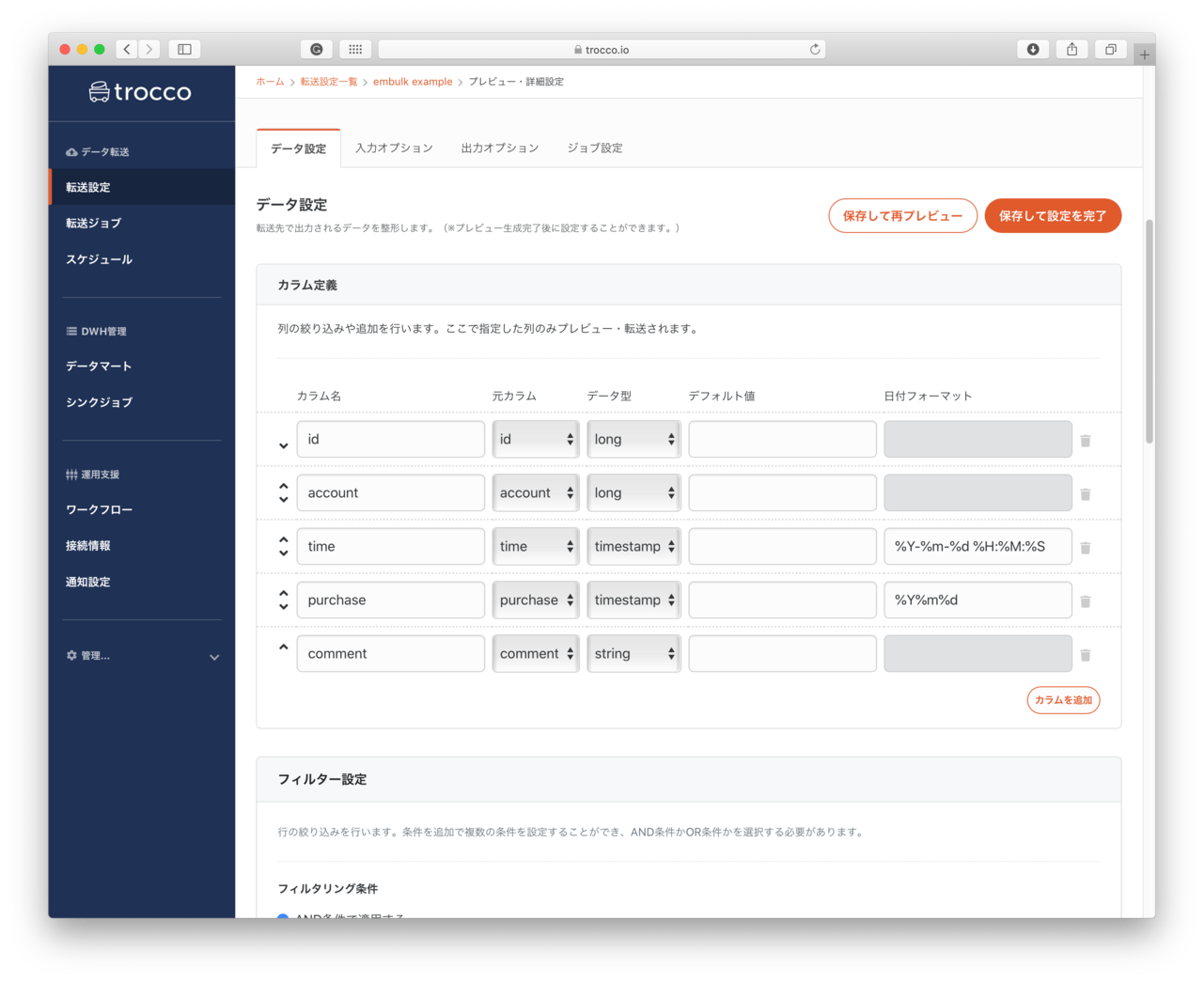This screenshot has width=1204, height=982.
Task: Move the time row up
Action: click(283, 539)
